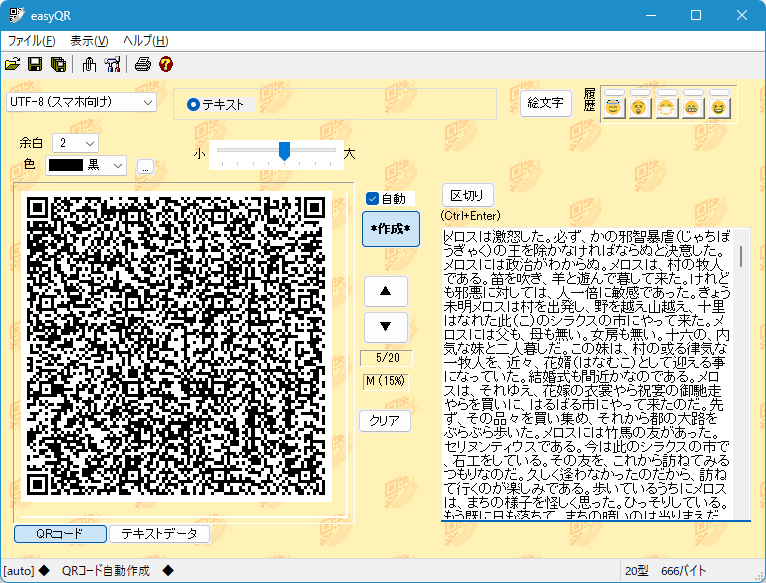Switch to the テキストデータ tab
Image resolution: width=766 pixels, height=583 pixels.
pyautogui.click(x=159, y=534)
